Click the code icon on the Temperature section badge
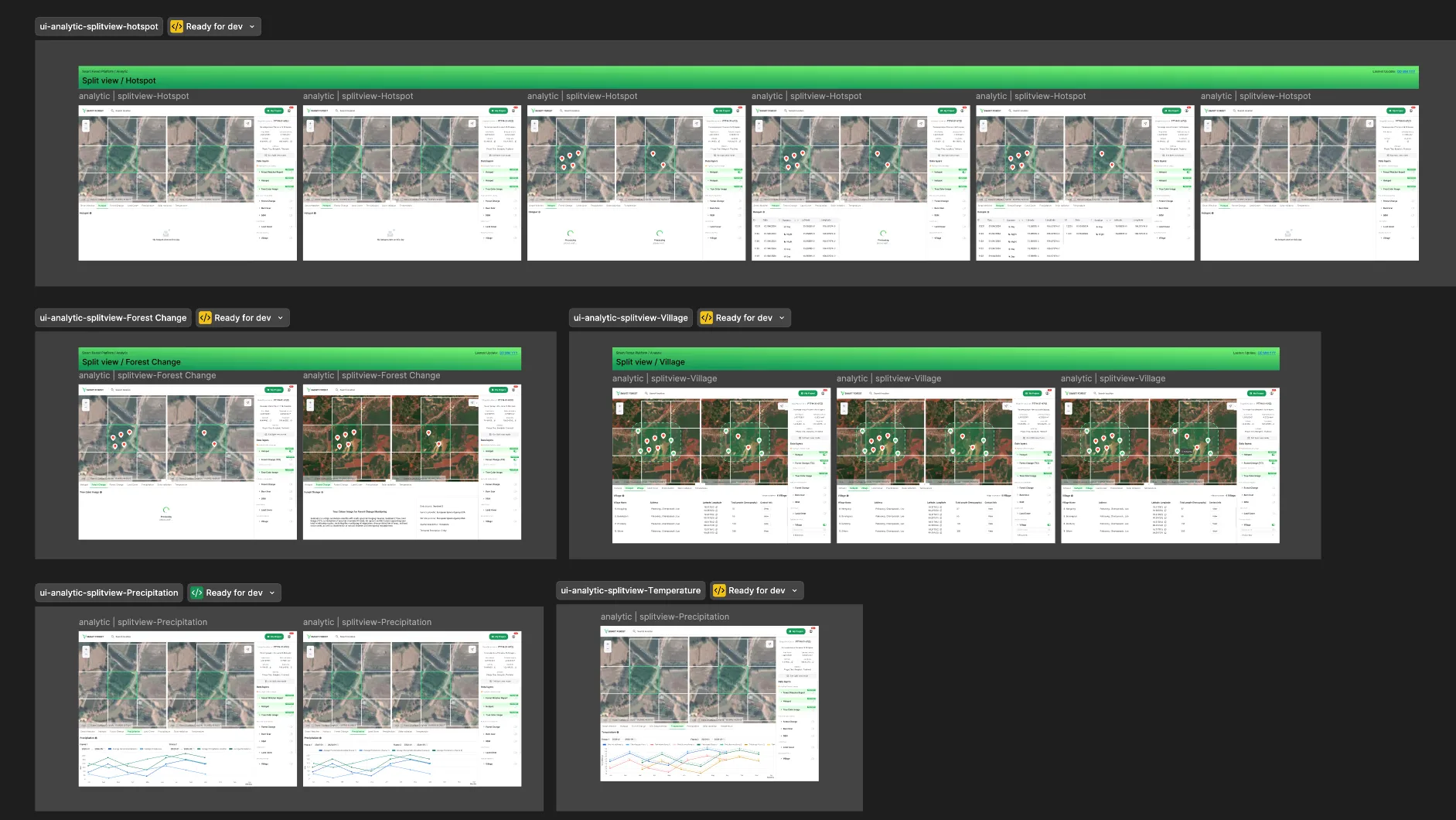This screenshot has height=820, width=1456. click(719, 590)
